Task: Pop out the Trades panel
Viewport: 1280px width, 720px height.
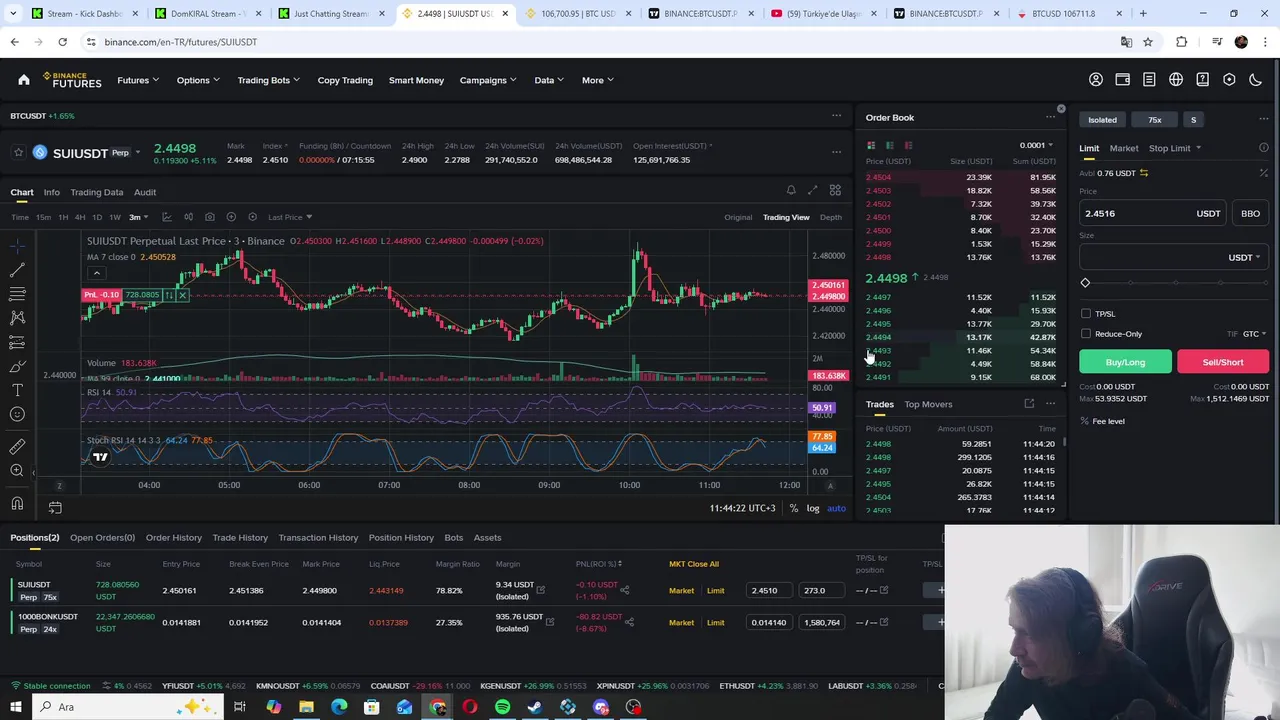Action: point(1029,404)
